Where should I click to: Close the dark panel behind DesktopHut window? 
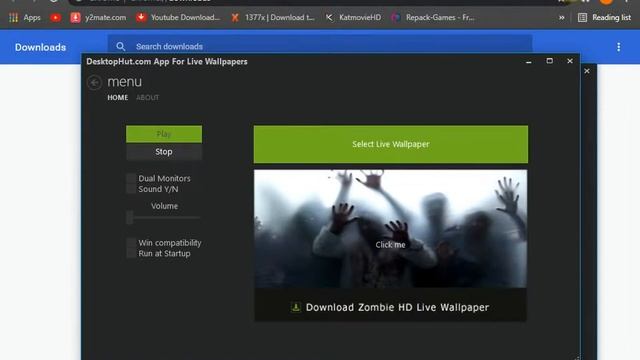pos(587,71)
